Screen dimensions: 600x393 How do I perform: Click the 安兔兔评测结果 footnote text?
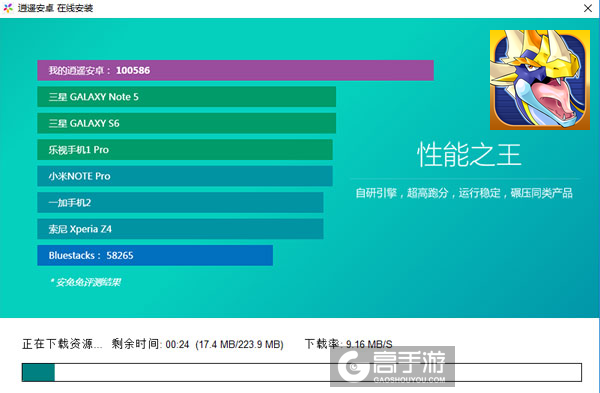pos(85,282)
